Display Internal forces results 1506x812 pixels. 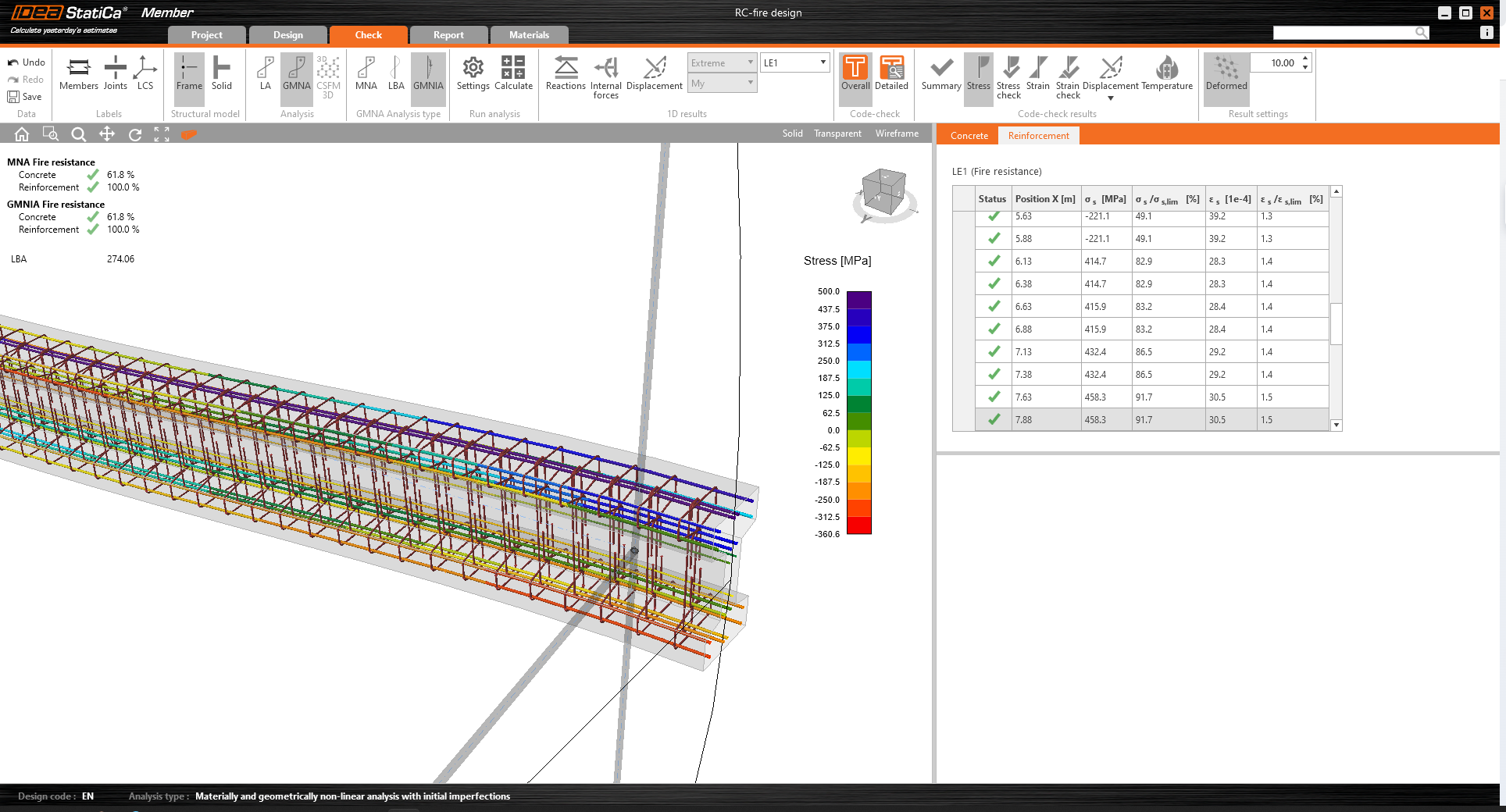click(606, 76)
